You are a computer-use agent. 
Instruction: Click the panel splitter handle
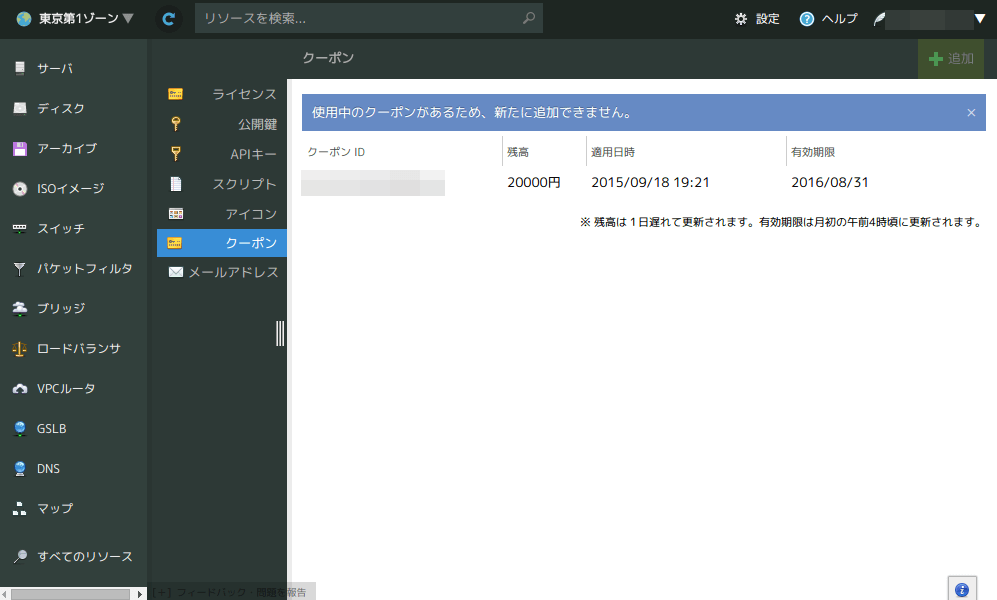[x=280, y=333]
